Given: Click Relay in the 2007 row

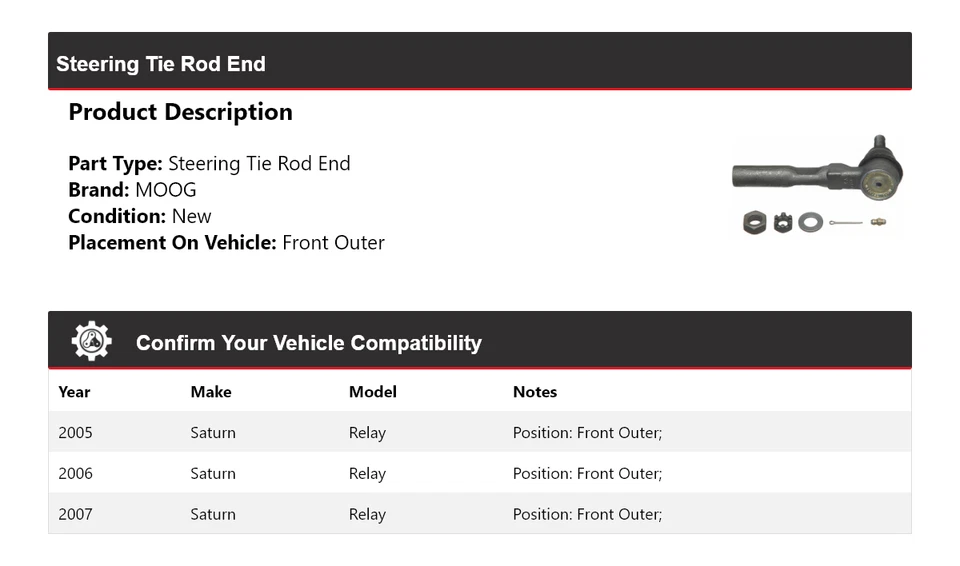Looking at the screenshot, I should coord(367,514).
